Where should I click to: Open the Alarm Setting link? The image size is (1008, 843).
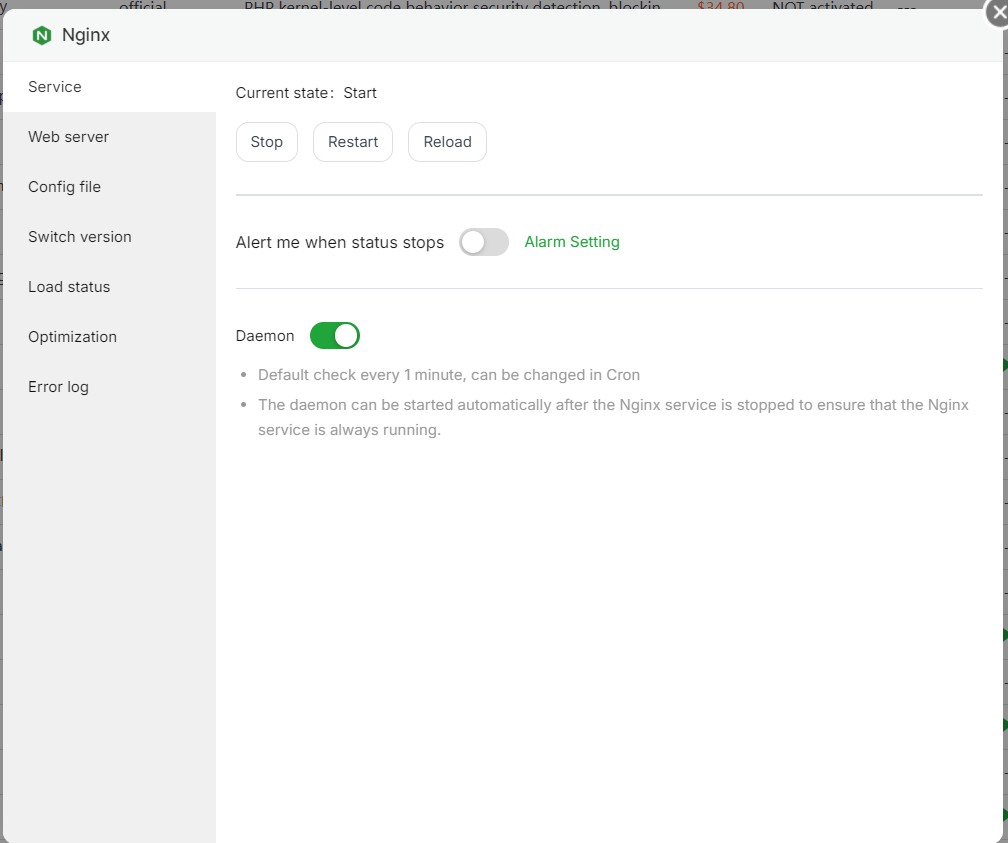coord(572,242)
